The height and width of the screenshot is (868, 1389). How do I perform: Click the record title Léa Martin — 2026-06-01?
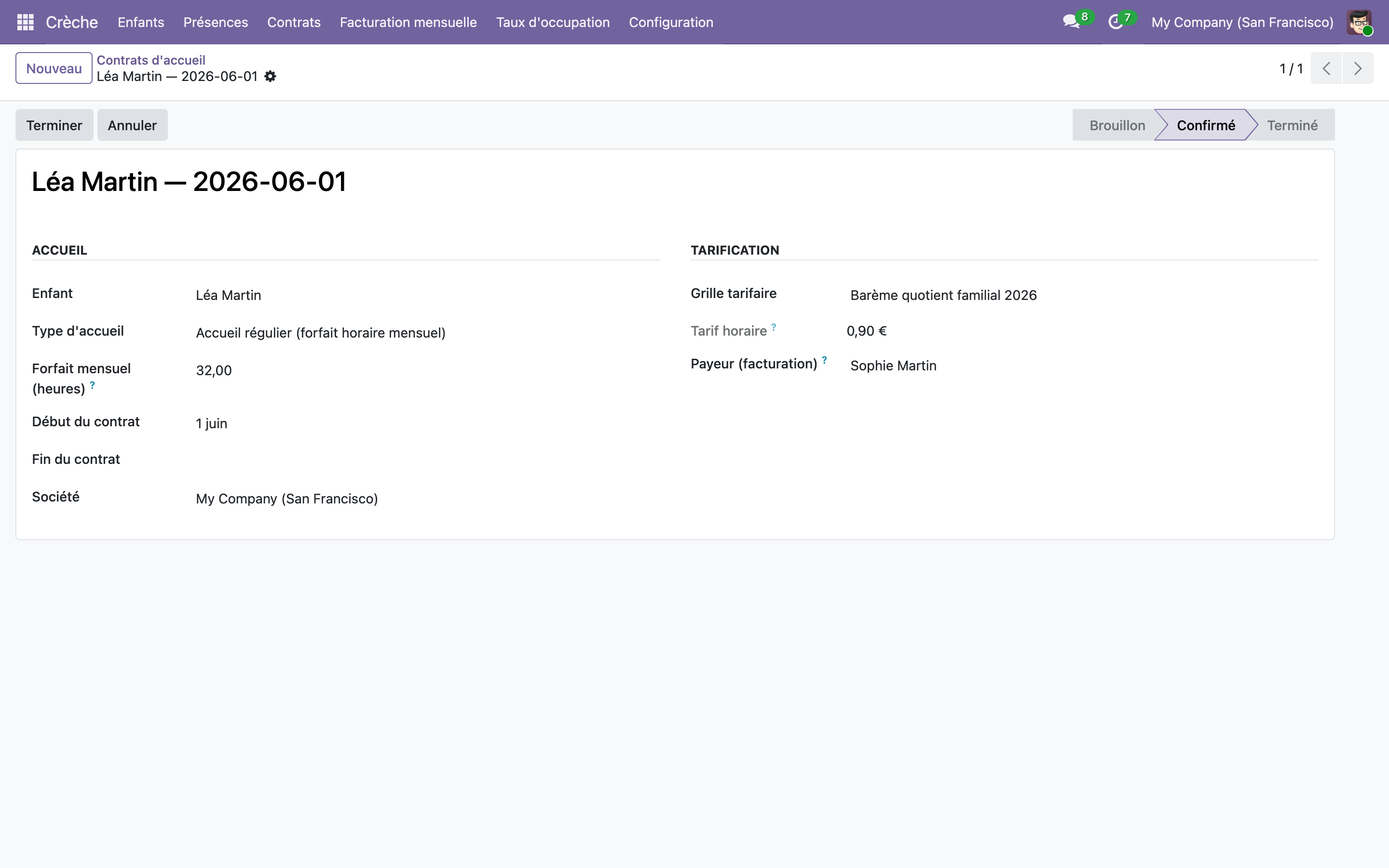tap(189, 182)
